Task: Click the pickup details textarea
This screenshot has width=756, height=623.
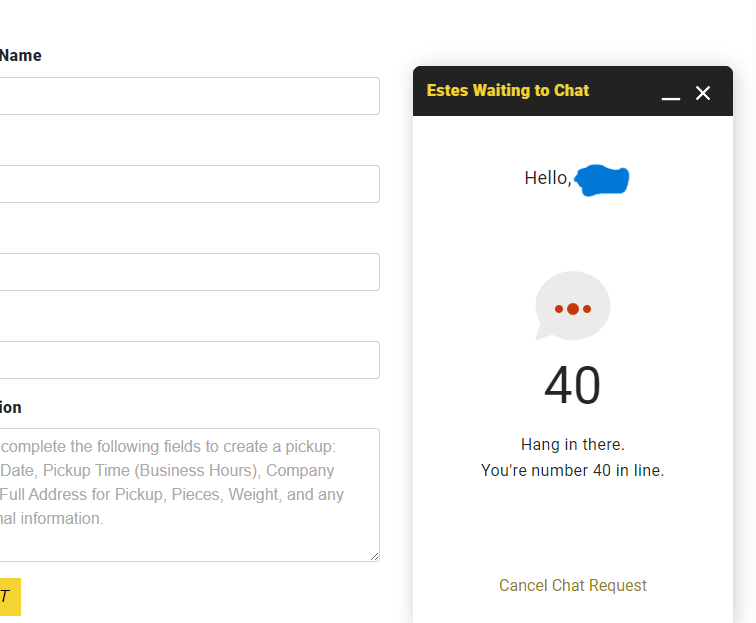Action: pos(188,494)
